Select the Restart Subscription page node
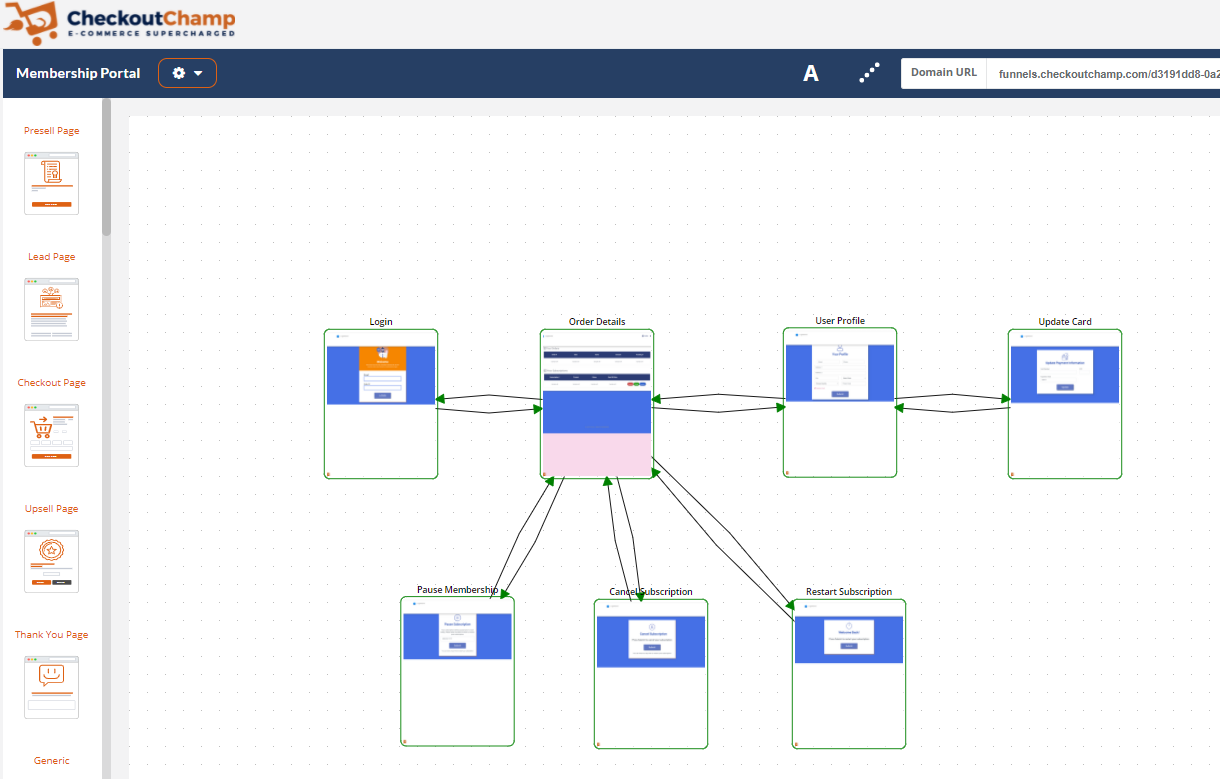This screenshot has width=1220, height=779. pyautogui.click(x=849, y=673)
